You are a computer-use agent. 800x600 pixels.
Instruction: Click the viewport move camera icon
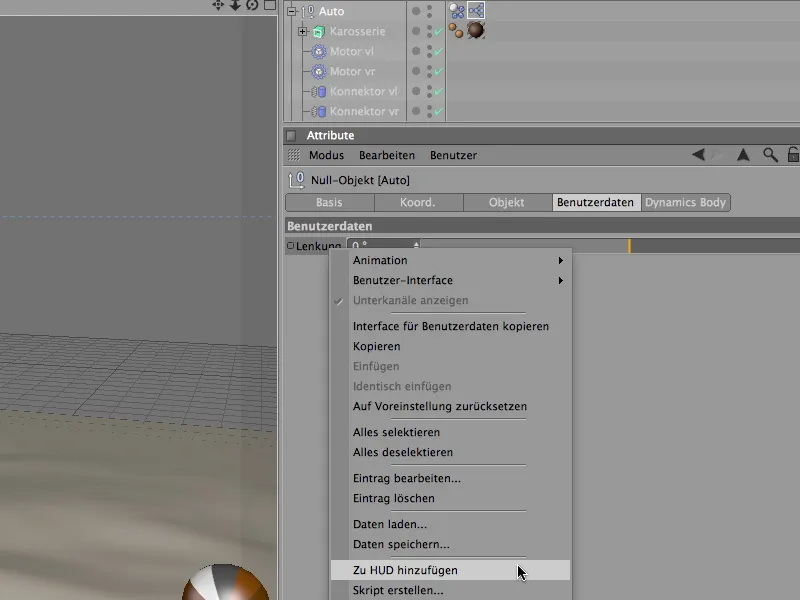point(219,5)
